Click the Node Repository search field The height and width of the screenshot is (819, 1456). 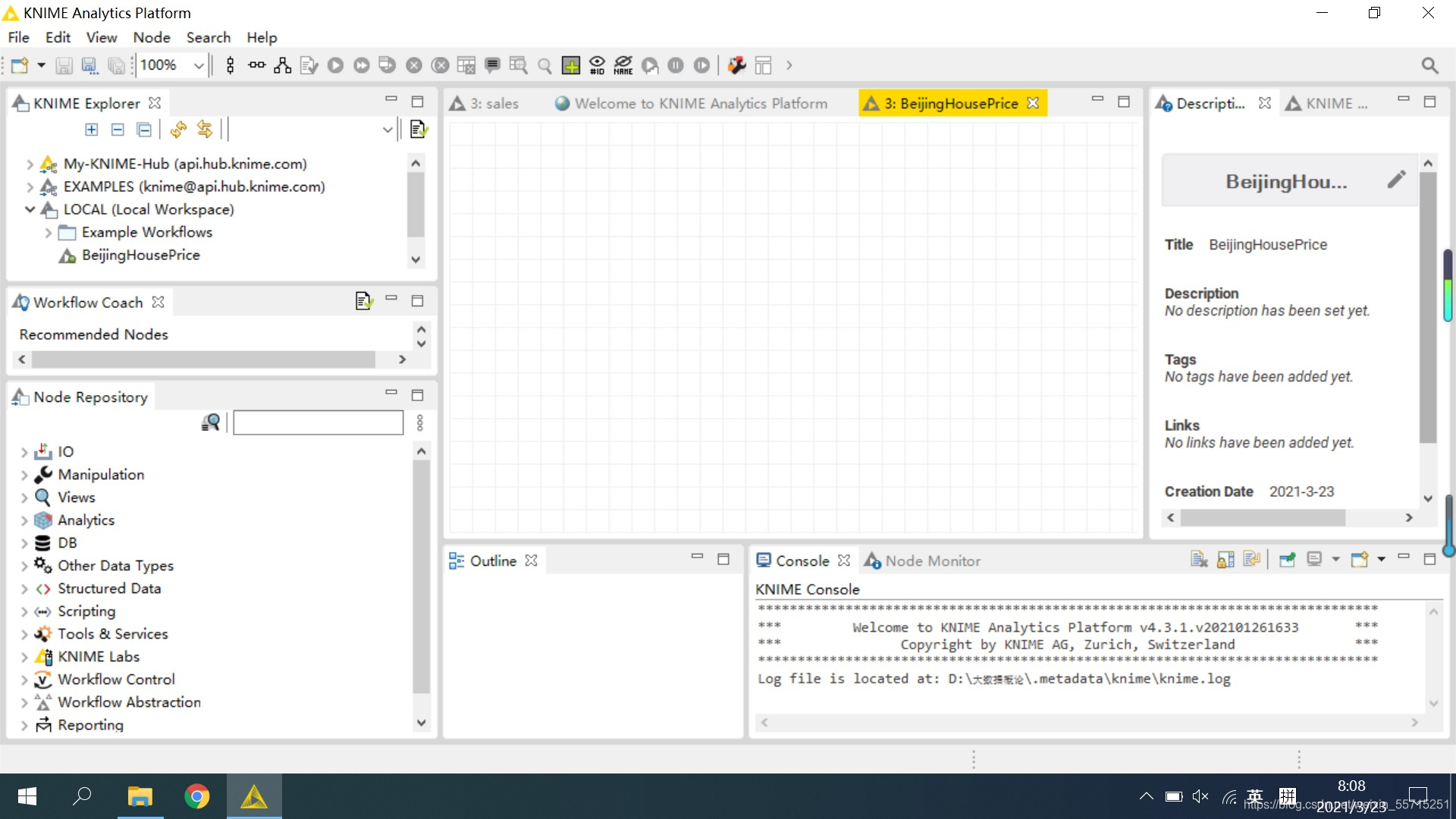pos(318,422)
